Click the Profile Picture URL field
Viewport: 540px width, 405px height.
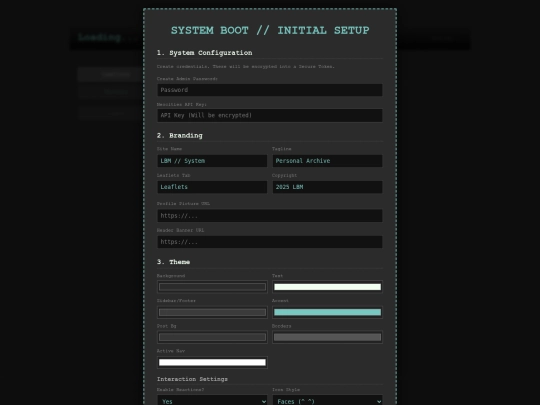pos(270,216)
